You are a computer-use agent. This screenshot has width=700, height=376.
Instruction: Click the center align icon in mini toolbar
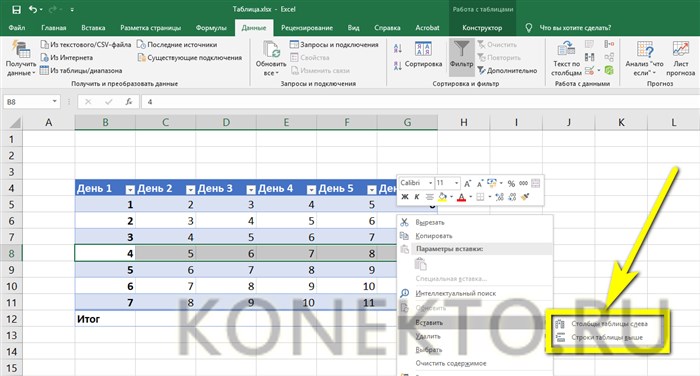(x=429, y=197)
